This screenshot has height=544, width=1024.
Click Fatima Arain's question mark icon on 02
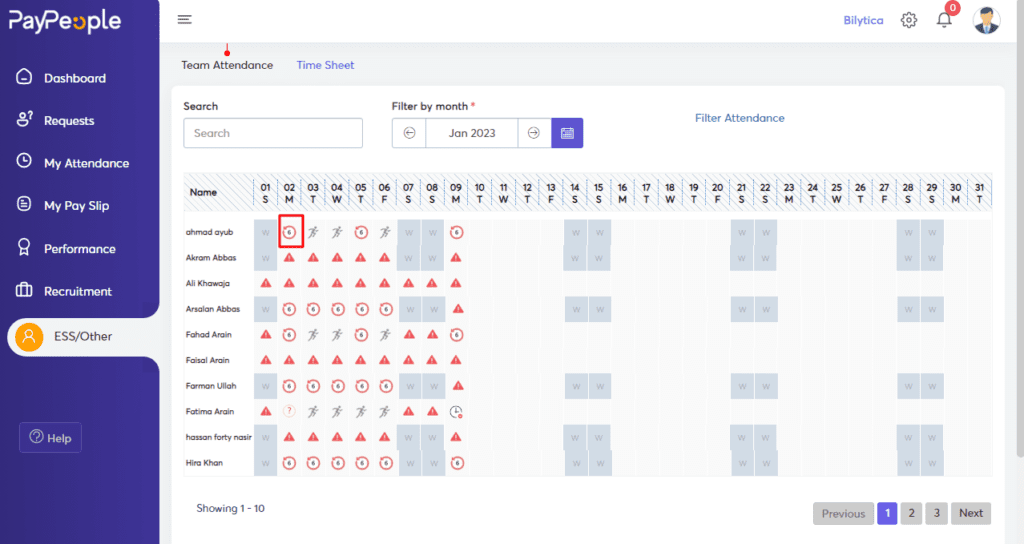(x=289, y=411)
